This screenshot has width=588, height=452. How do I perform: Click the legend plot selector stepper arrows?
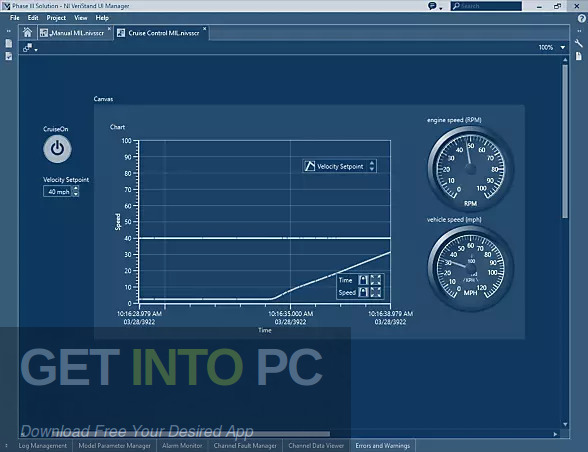(x=372, y=166)
